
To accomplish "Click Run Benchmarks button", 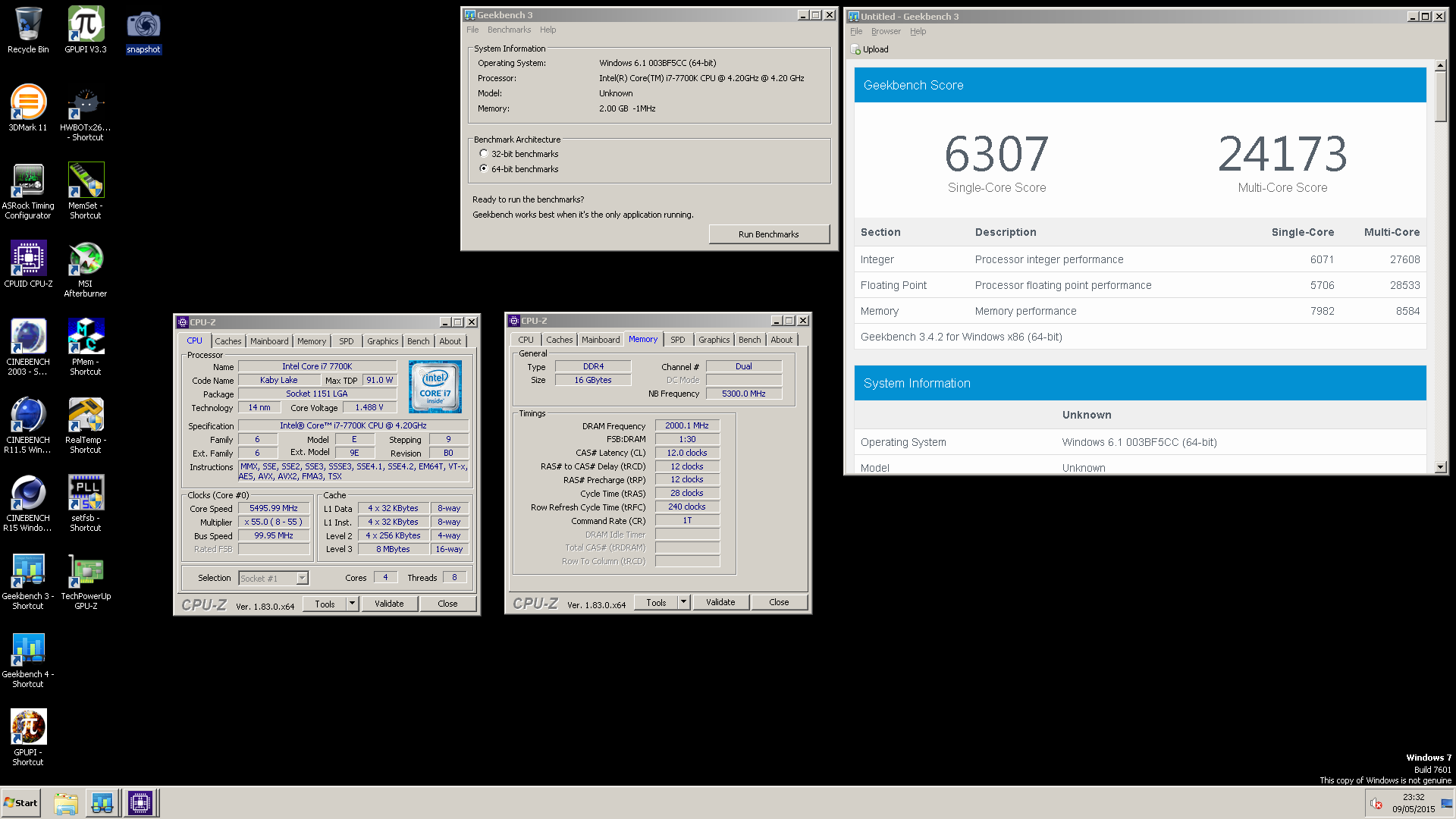I will [769, 234].
